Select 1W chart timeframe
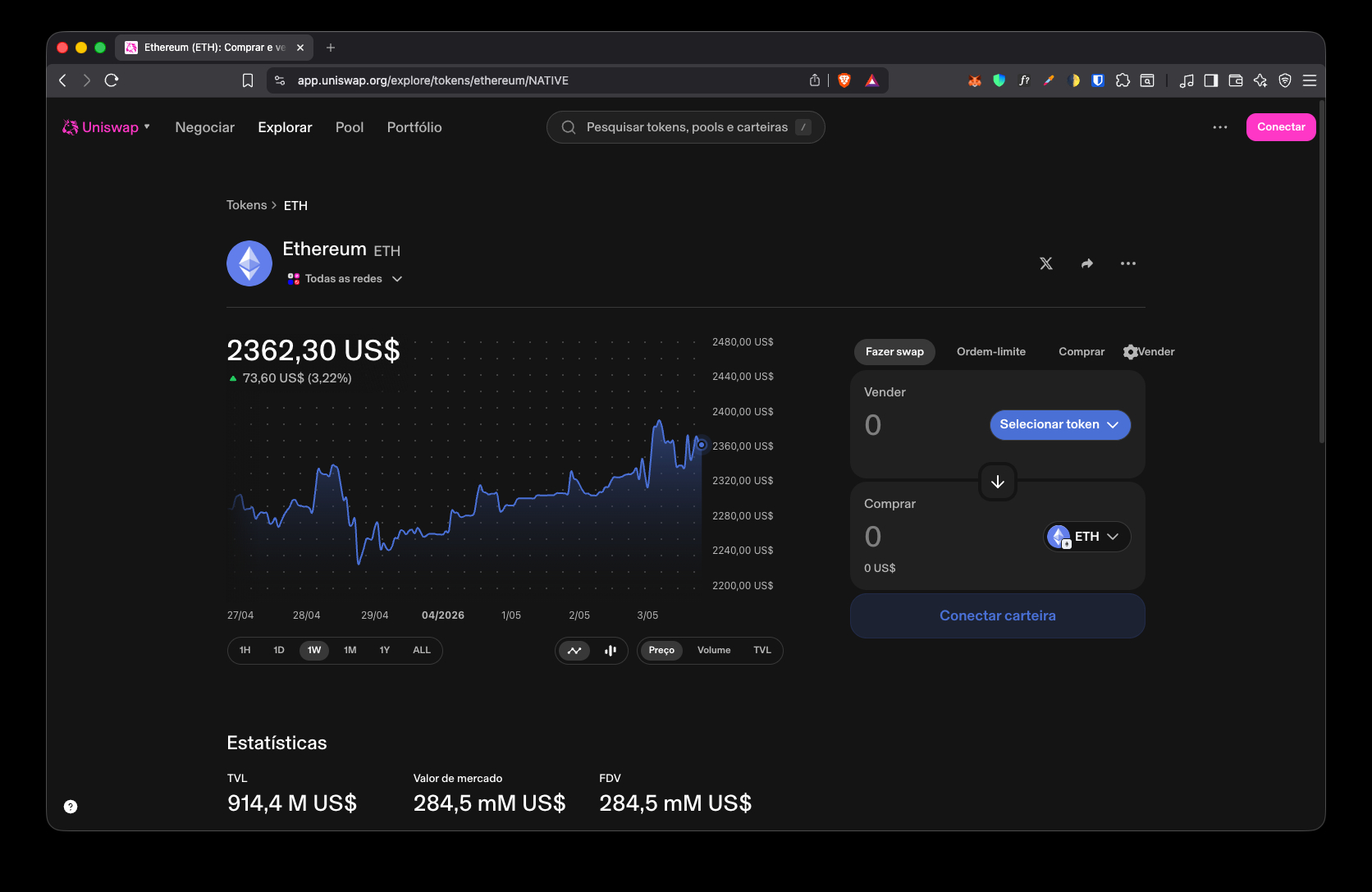 (314, 651)
